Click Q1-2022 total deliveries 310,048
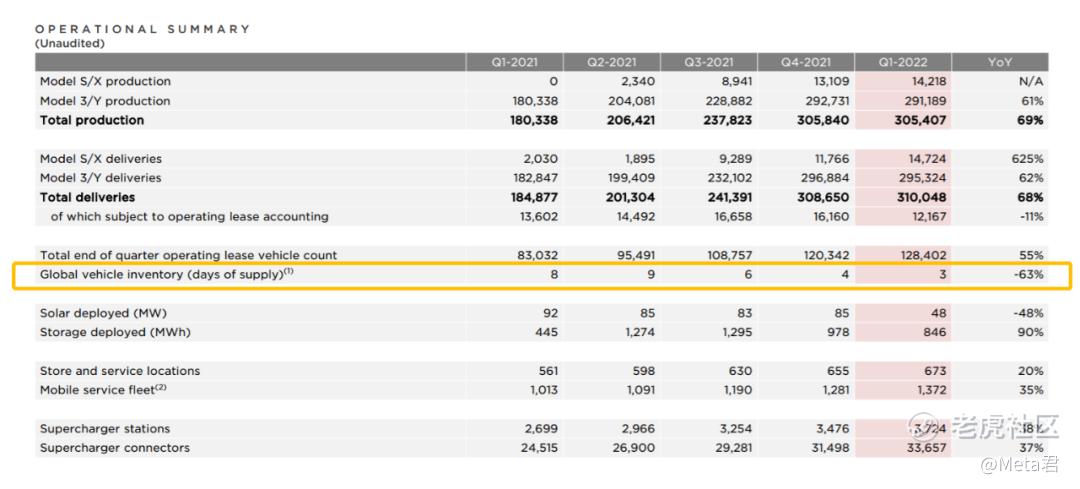This screenshot has width=1080, height=489. tap(922, 197)
